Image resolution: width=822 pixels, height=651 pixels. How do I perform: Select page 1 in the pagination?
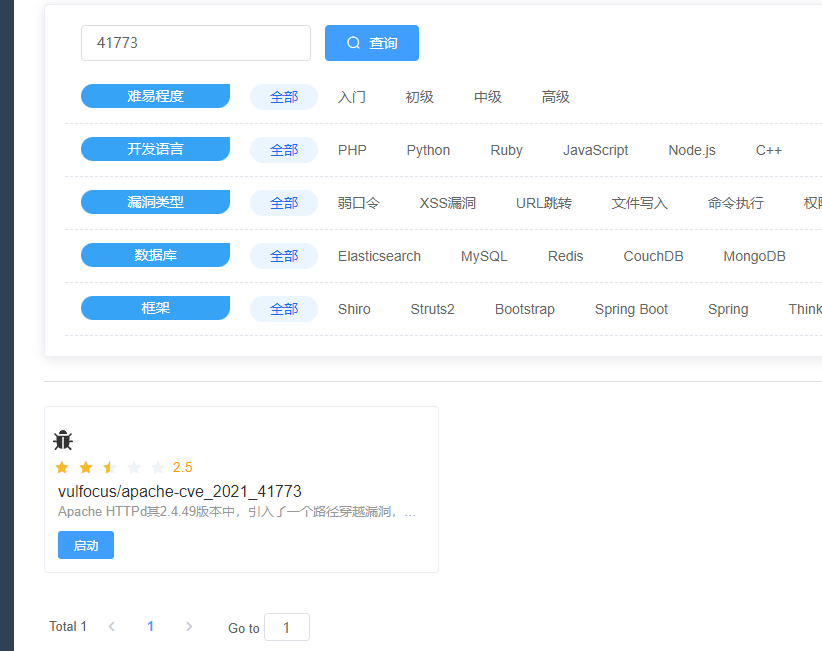point(151,627)
